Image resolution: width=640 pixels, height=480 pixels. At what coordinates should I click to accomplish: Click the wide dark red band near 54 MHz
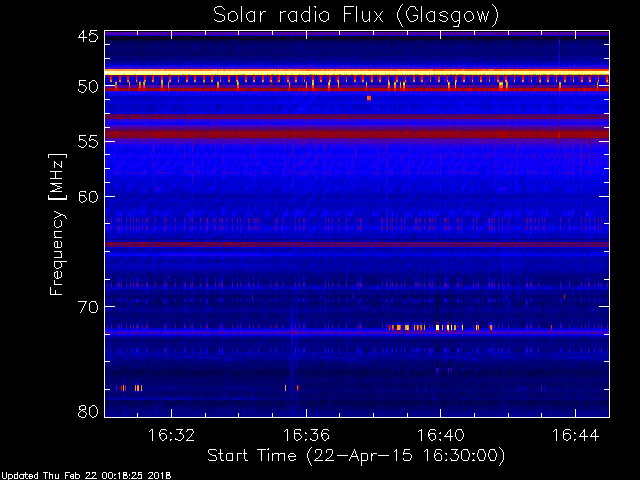tap(357, 134)
